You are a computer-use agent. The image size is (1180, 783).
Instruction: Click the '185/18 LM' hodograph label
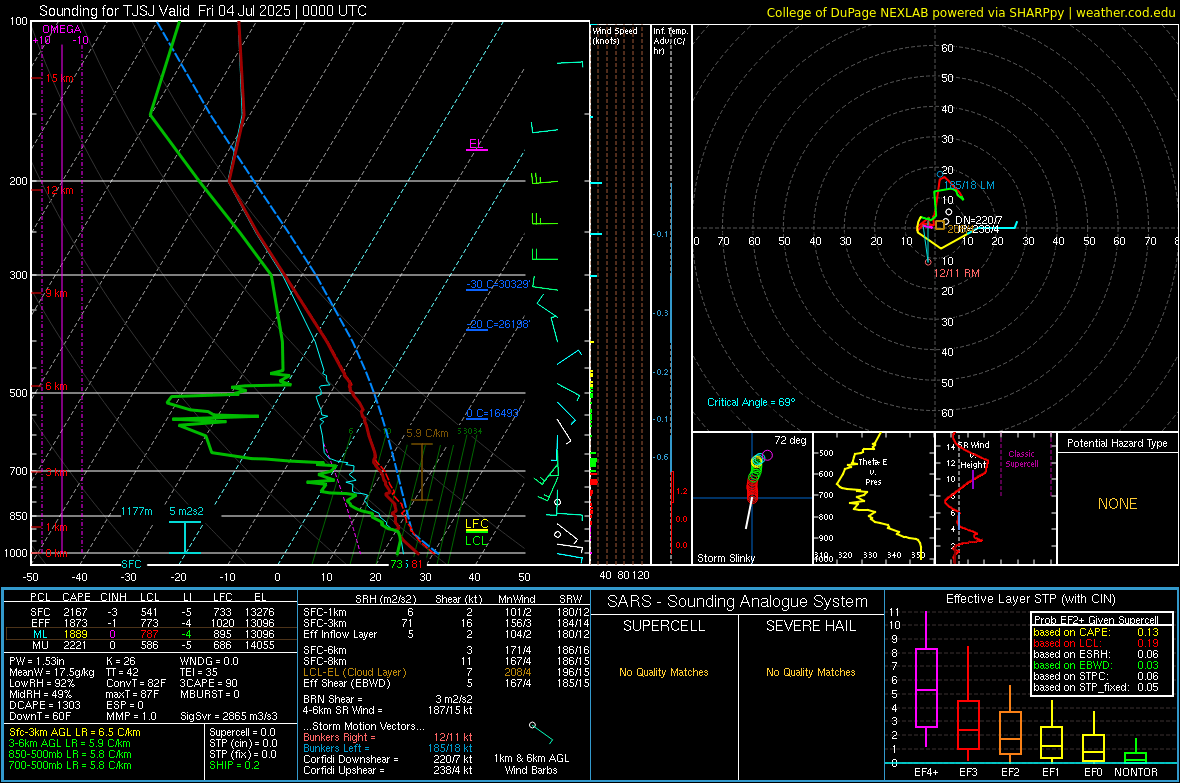click(969, 185)
